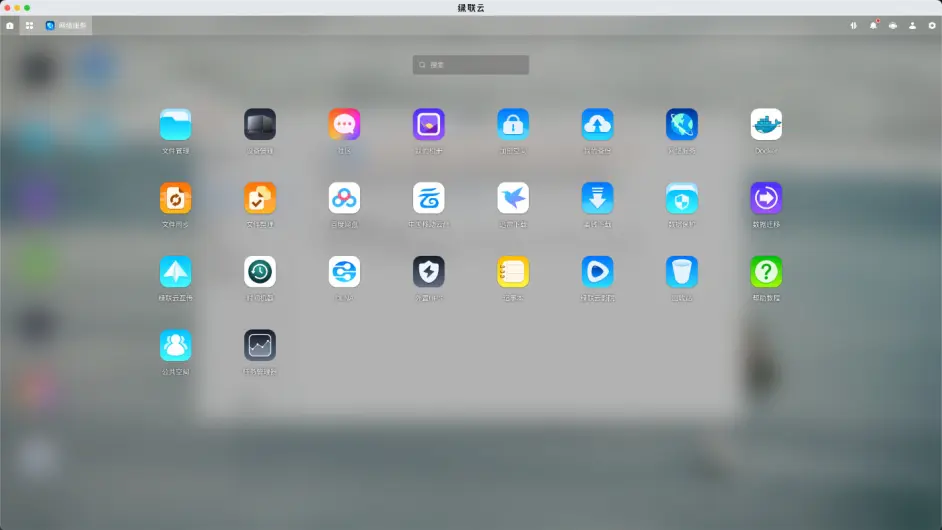Viewport: 942px width, 530px height.
Task: Click the search field in the launcher
Action: pyautogui.click(x=471, y=65)
